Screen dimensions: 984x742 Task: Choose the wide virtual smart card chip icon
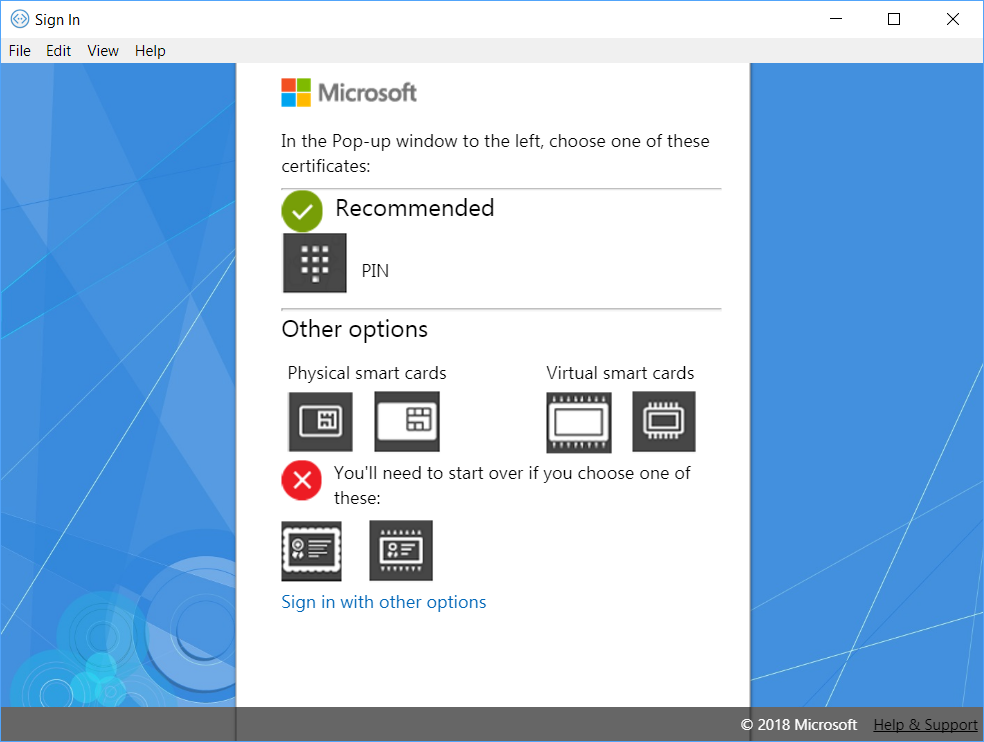579,422
